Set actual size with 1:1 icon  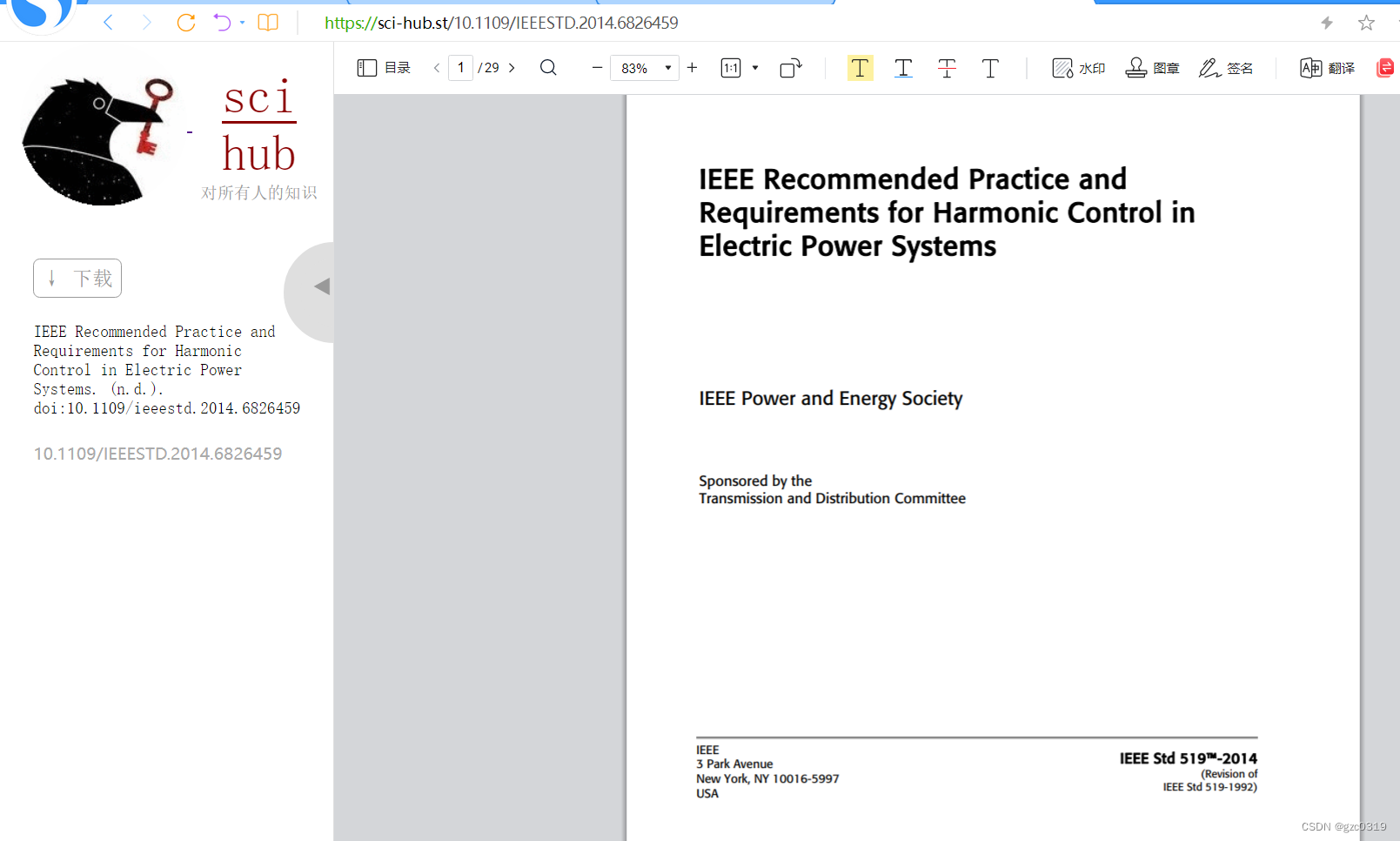[731, 68]
